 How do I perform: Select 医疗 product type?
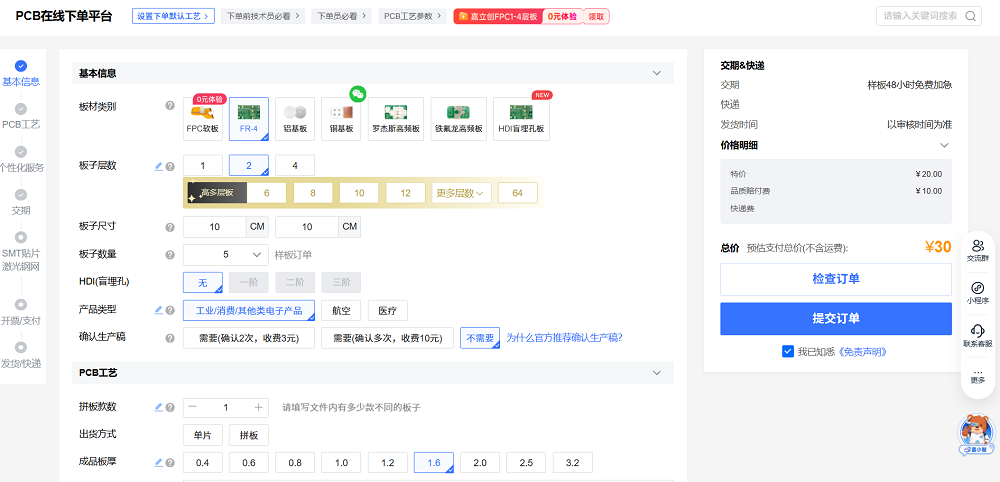388,310
